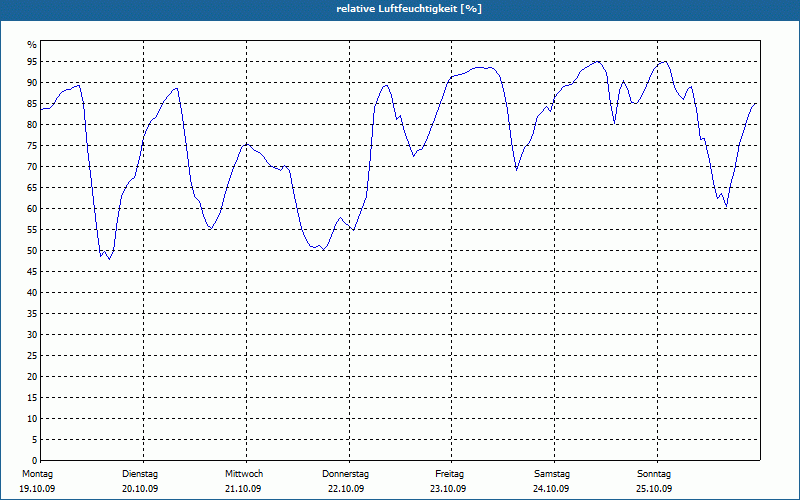
Task: Click the y-axis value '65'
Action: coord(32,188)
